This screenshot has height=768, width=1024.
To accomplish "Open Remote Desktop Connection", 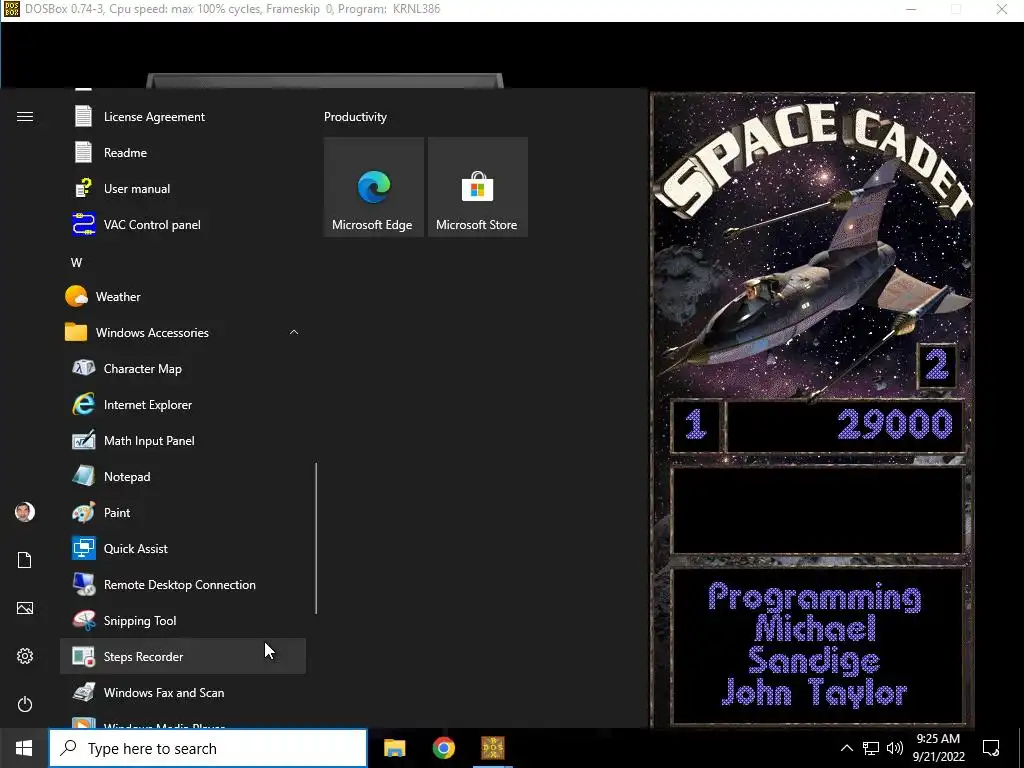I will tap(183, 584).
